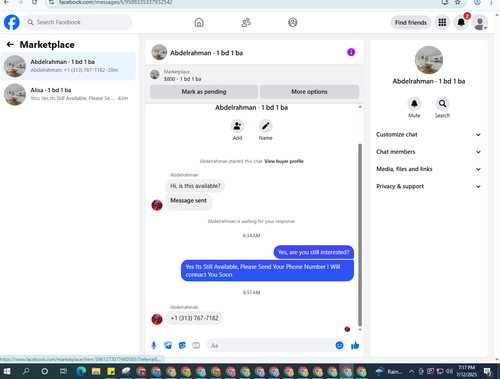This screenshot has height=379, width=500.
Task: Click the browser address bar URL
Action: (x=116, y=3)
